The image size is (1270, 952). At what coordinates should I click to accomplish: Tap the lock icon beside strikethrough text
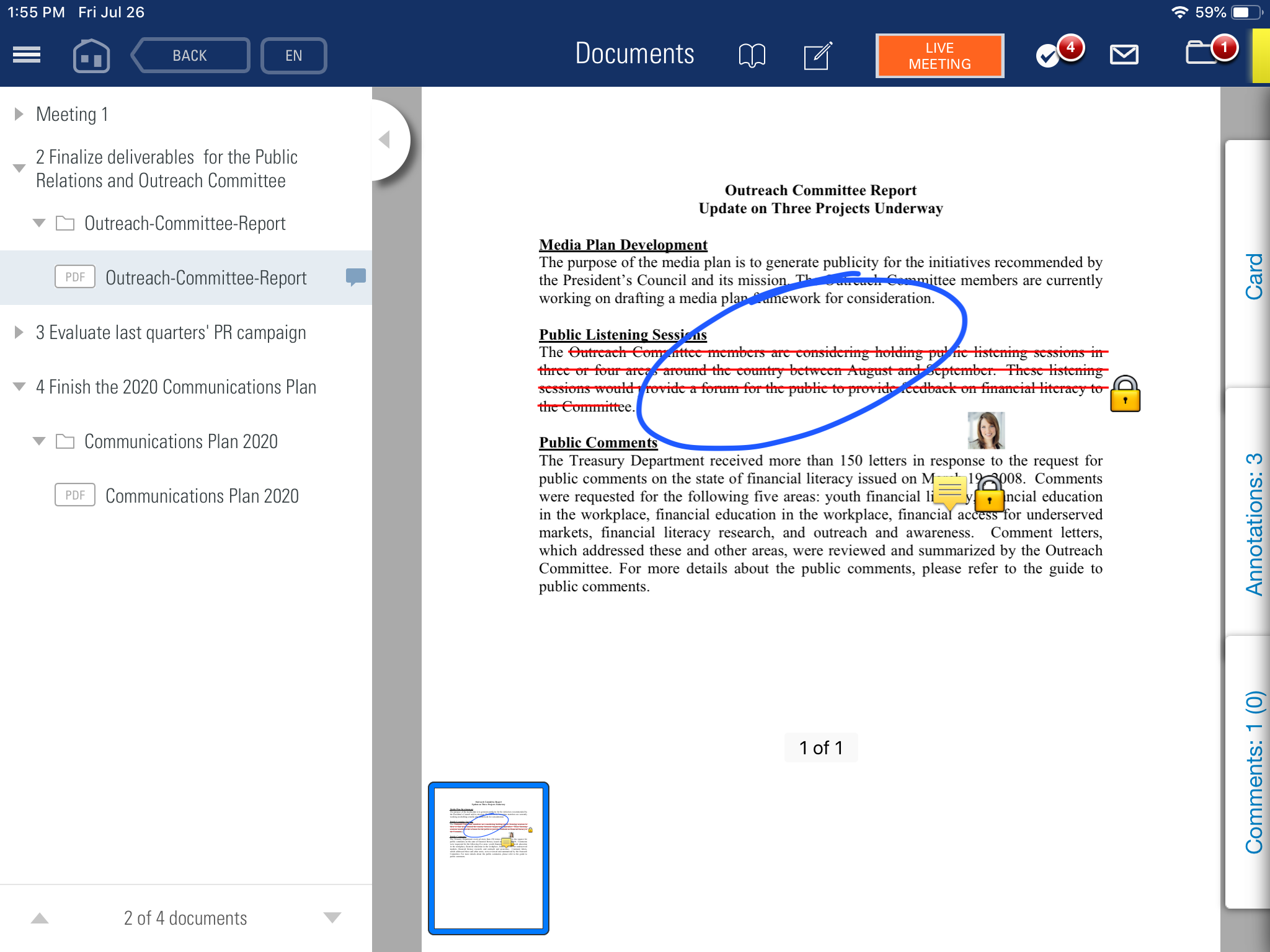(x=1125, y=394)
